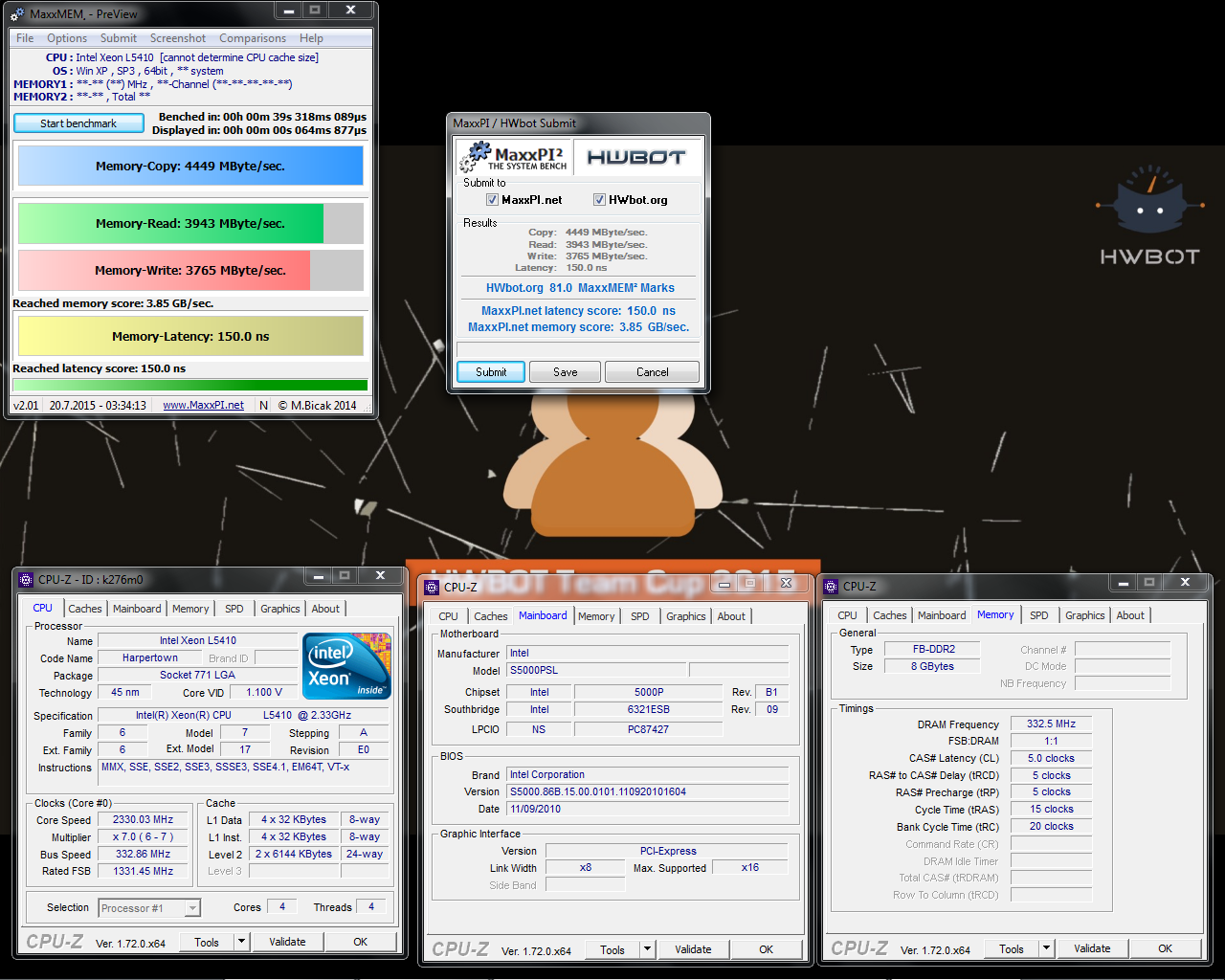
Task: Click the Memory-Latency result bar
Action: (x=190, y=336)
